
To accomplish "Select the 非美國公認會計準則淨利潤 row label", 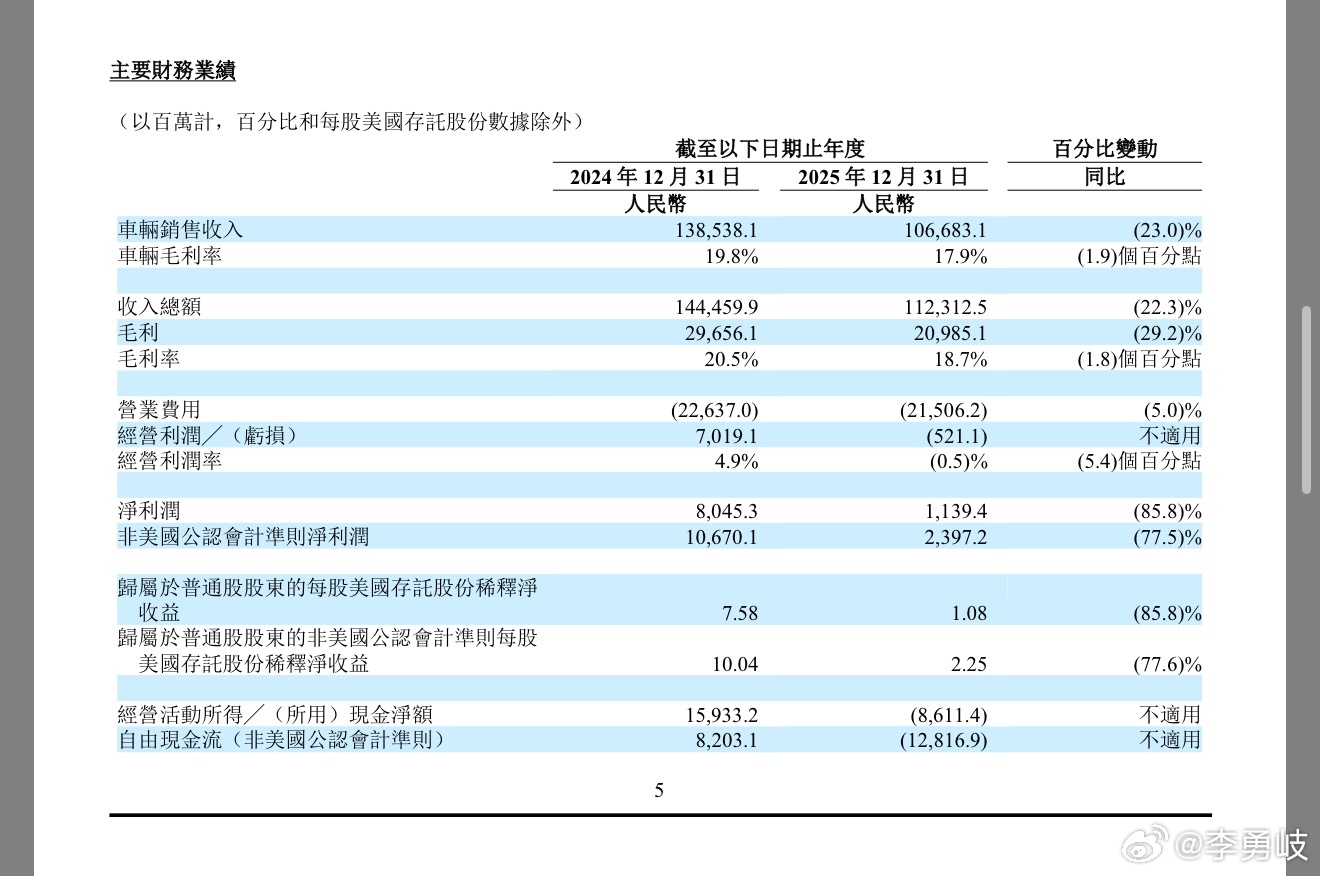I will click(244, 537).
